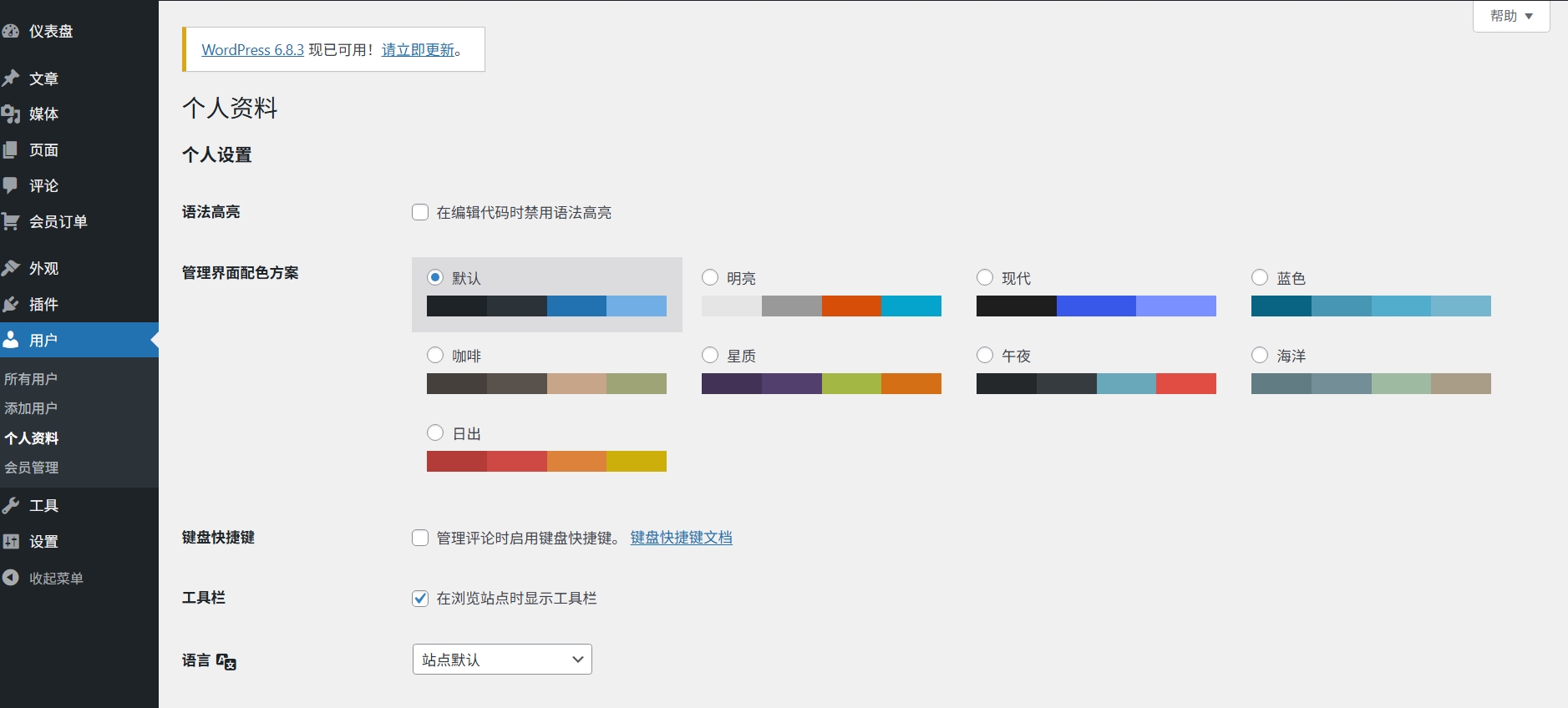Screen dimensions: 1568x708
Task: Open the 键盘快捷键文档 link
Action: click(681, 538)
